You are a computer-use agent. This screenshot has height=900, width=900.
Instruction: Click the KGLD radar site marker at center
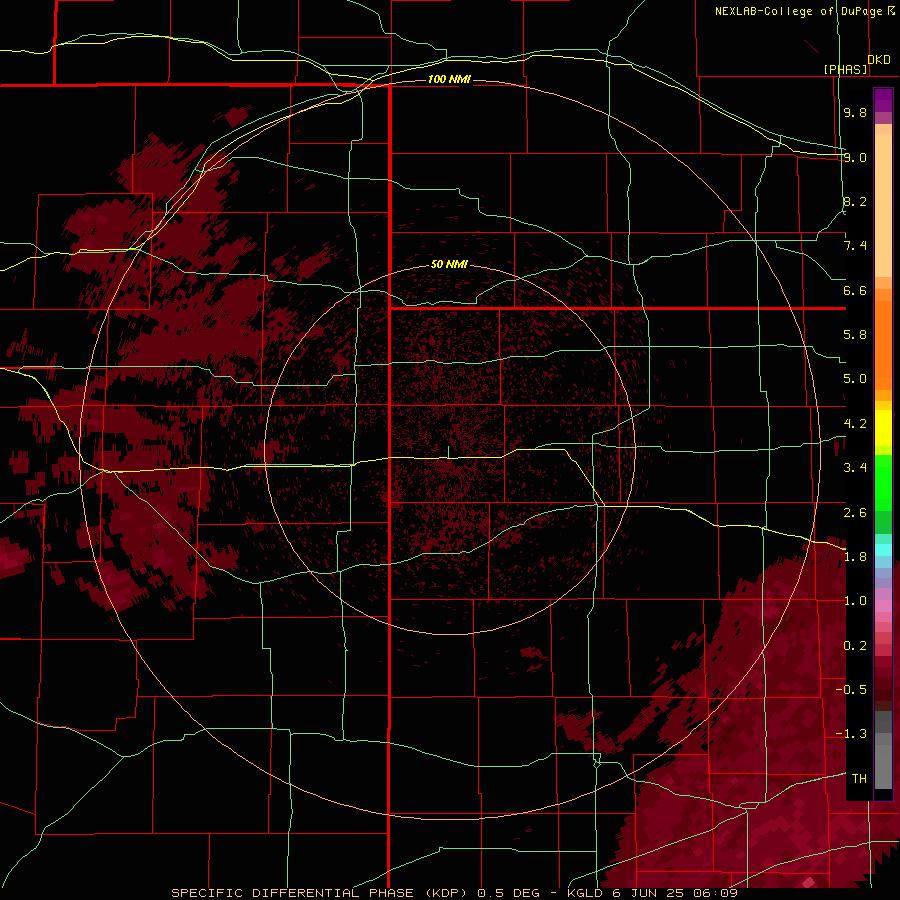(448, 452)
